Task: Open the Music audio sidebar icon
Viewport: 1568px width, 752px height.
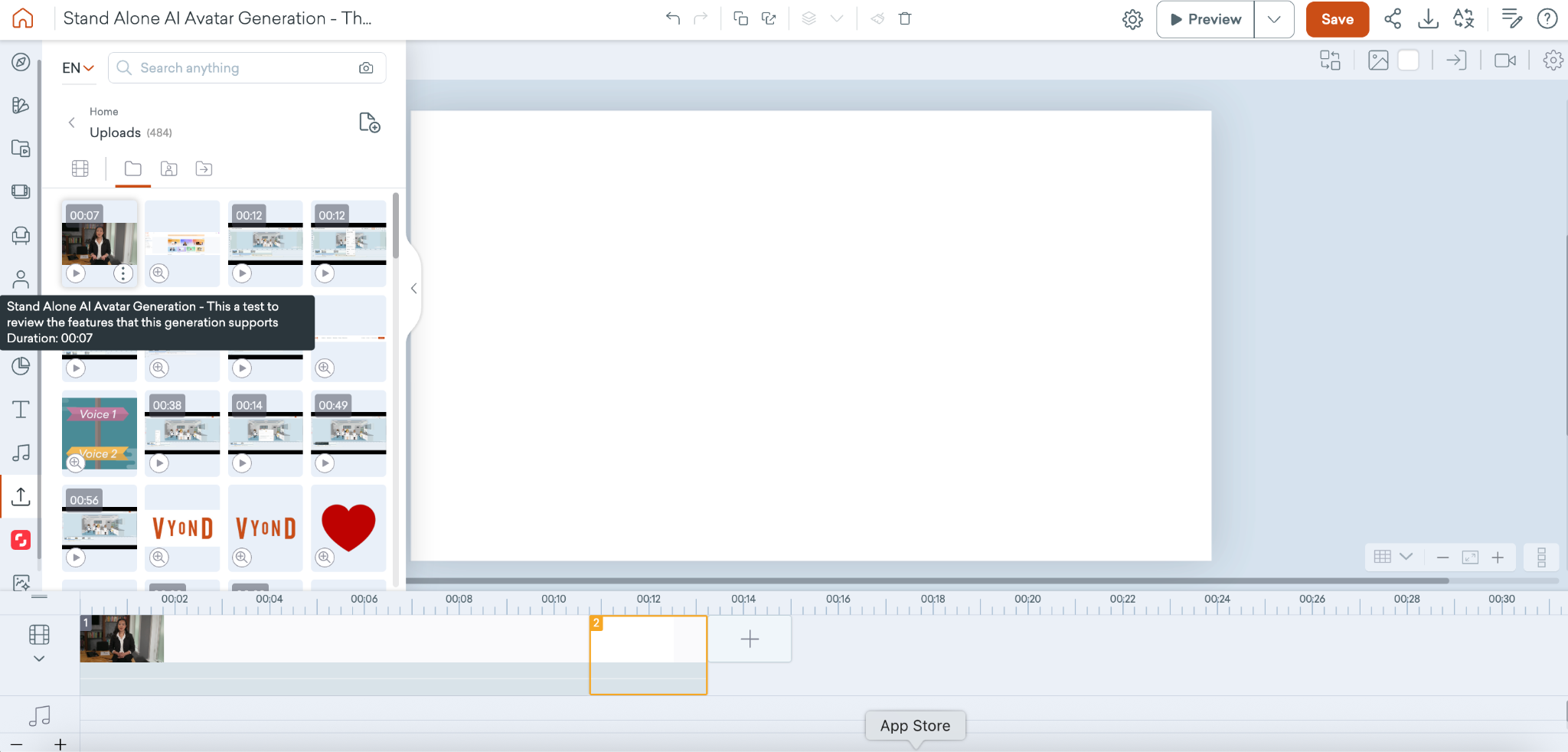Action: (x=21, y=453)
